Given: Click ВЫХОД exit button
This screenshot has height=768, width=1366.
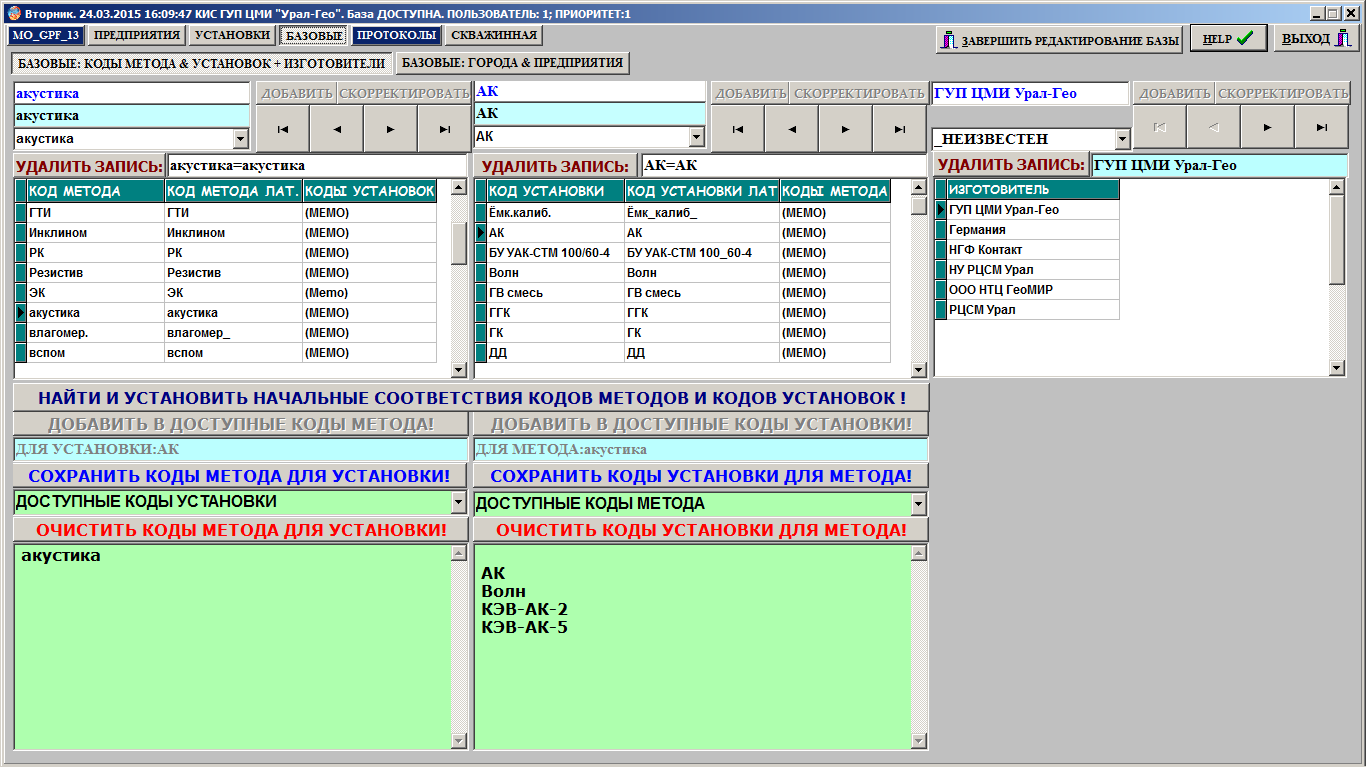Looking at the screenshot, I should [x=1317, y=39].
